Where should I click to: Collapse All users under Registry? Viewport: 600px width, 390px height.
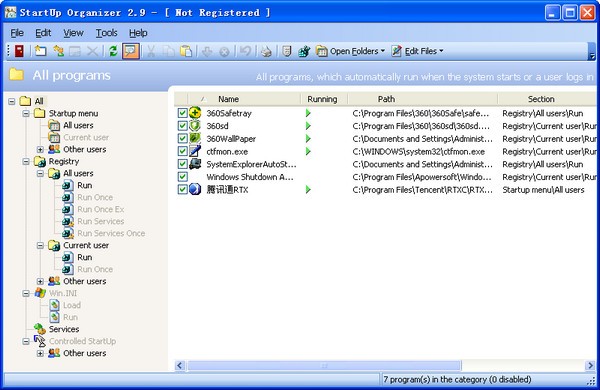41,173
